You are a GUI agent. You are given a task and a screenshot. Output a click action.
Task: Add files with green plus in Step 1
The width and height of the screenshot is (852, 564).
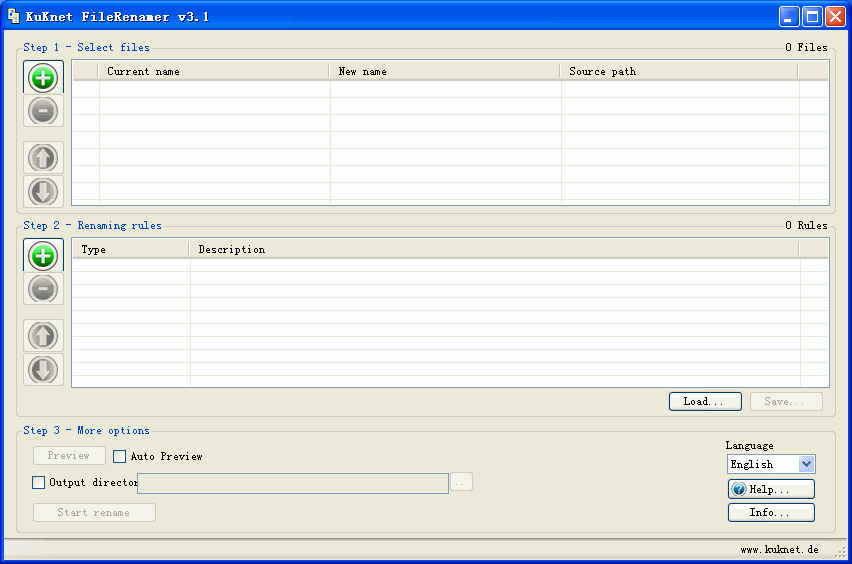pyautogui.click(x=43, y=78)
